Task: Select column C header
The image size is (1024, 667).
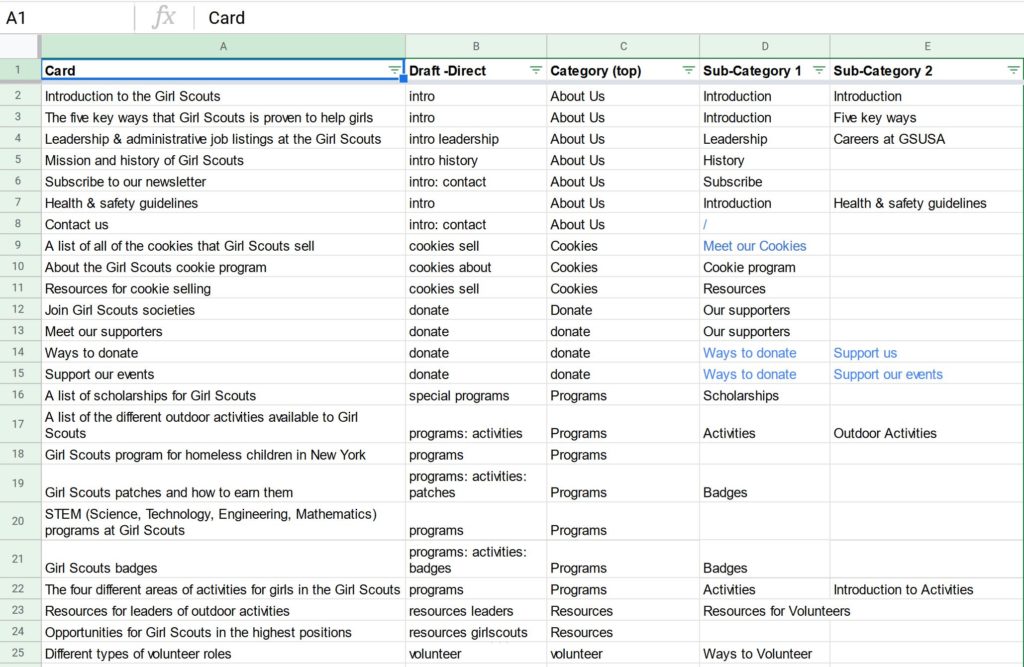Action: (x=623, y=46)
